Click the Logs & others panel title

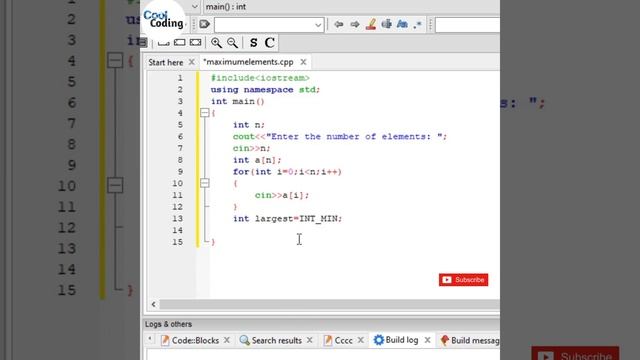click(168, 324)
